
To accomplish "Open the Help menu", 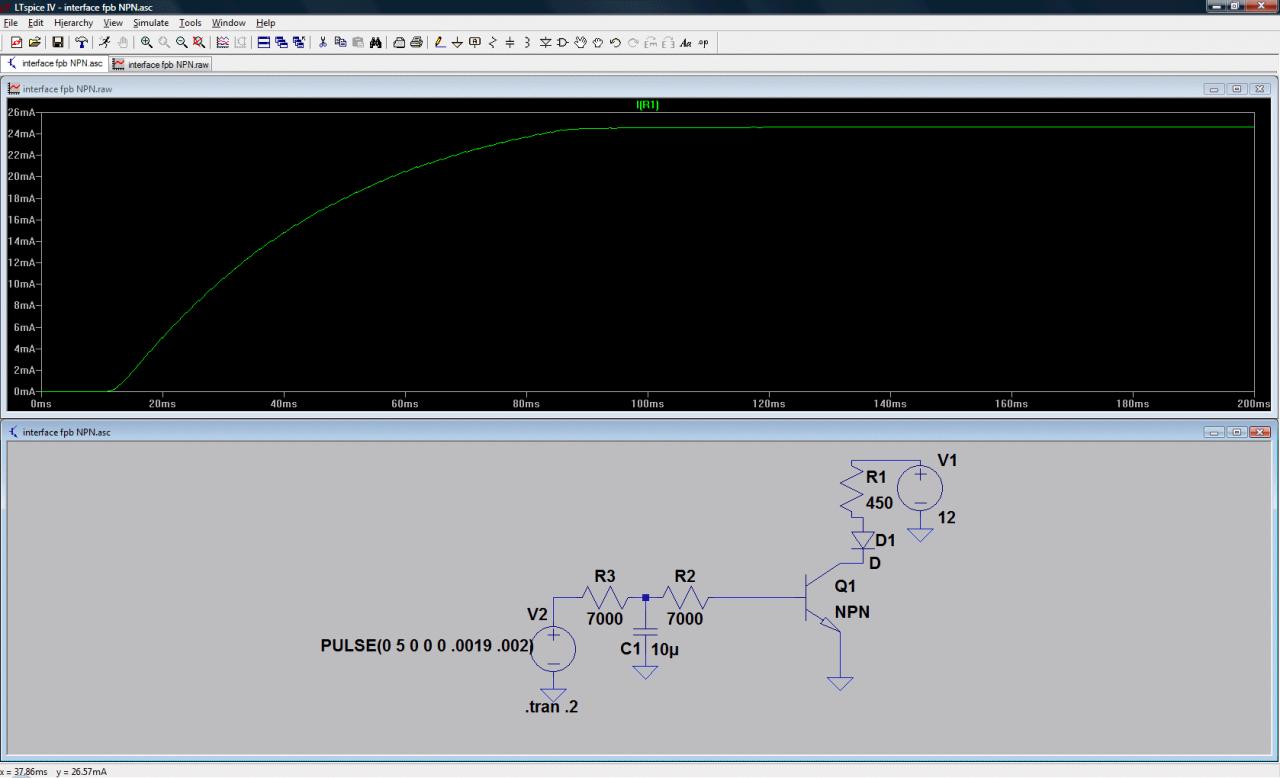I will (x=266, y=22).
